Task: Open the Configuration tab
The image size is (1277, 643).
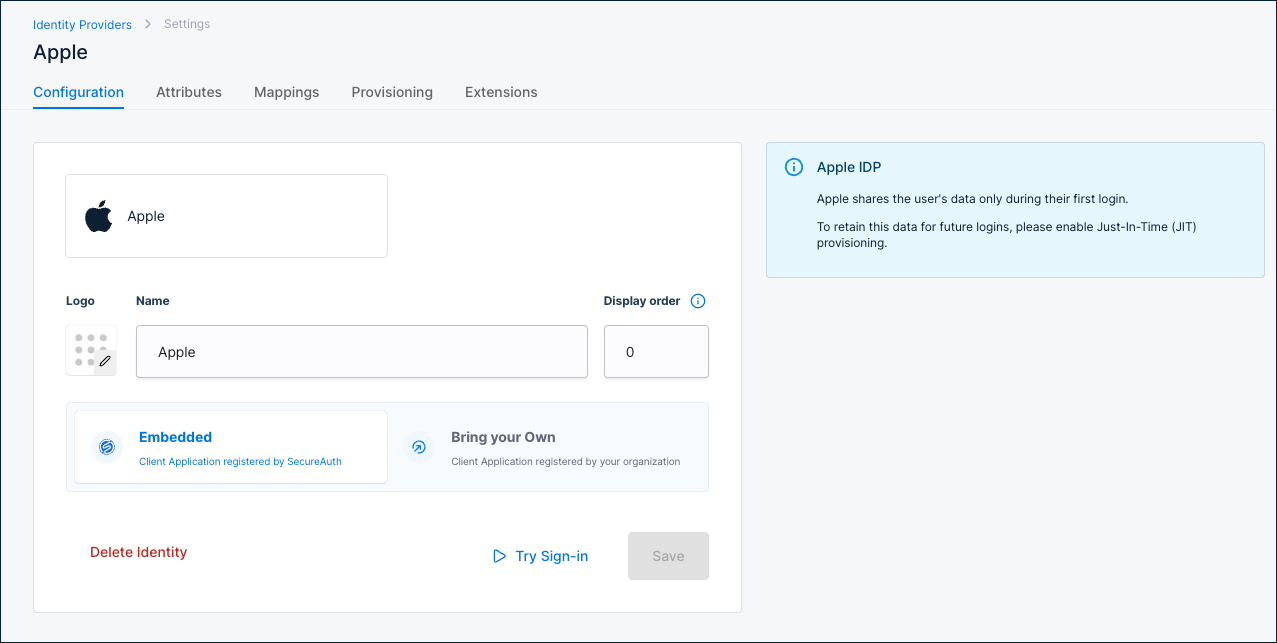Action: pyautogui.click(x=78, y=92)
